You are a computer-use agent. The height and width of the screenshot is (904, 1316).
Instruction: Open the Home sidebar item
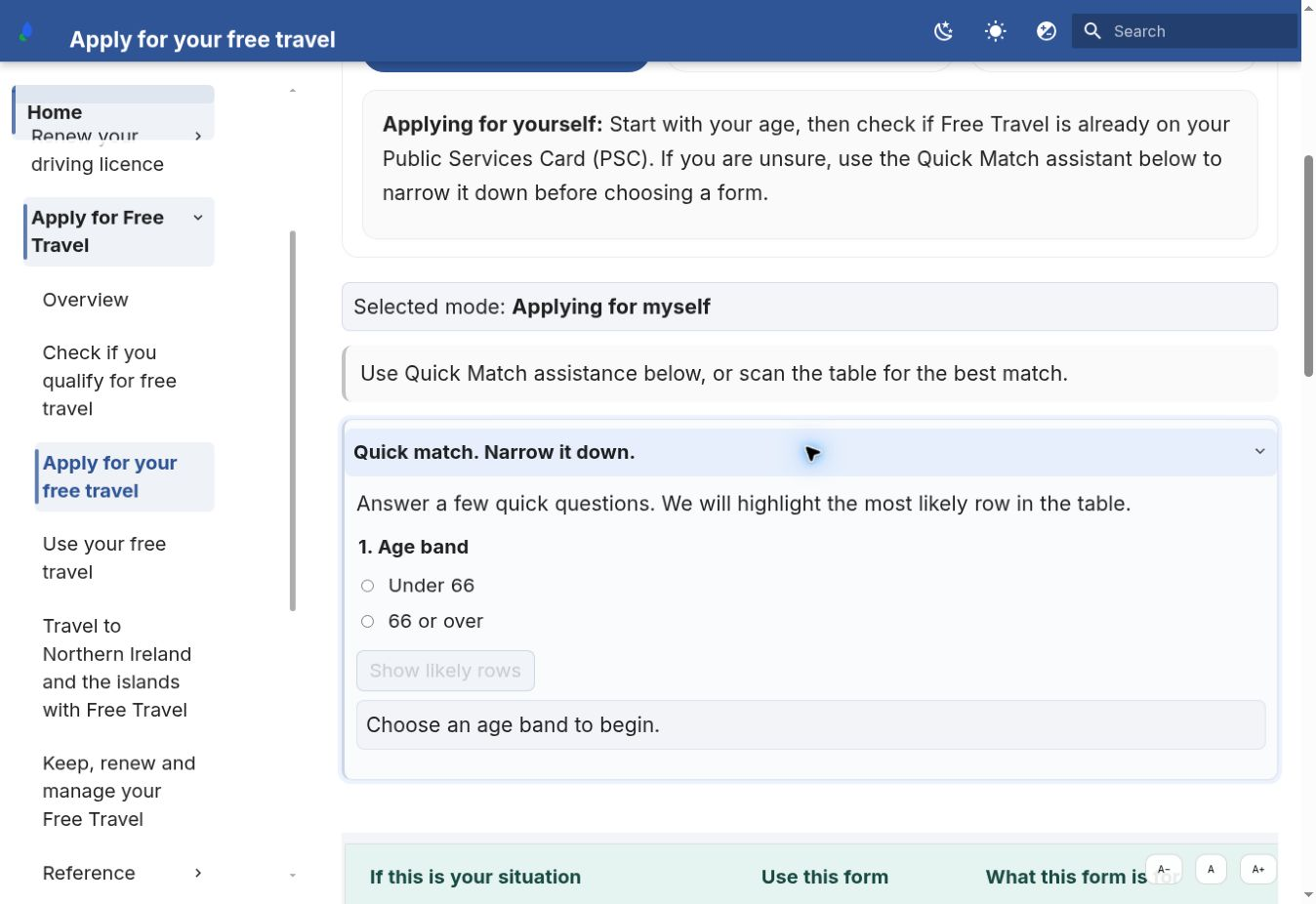[x=113, y=112]
